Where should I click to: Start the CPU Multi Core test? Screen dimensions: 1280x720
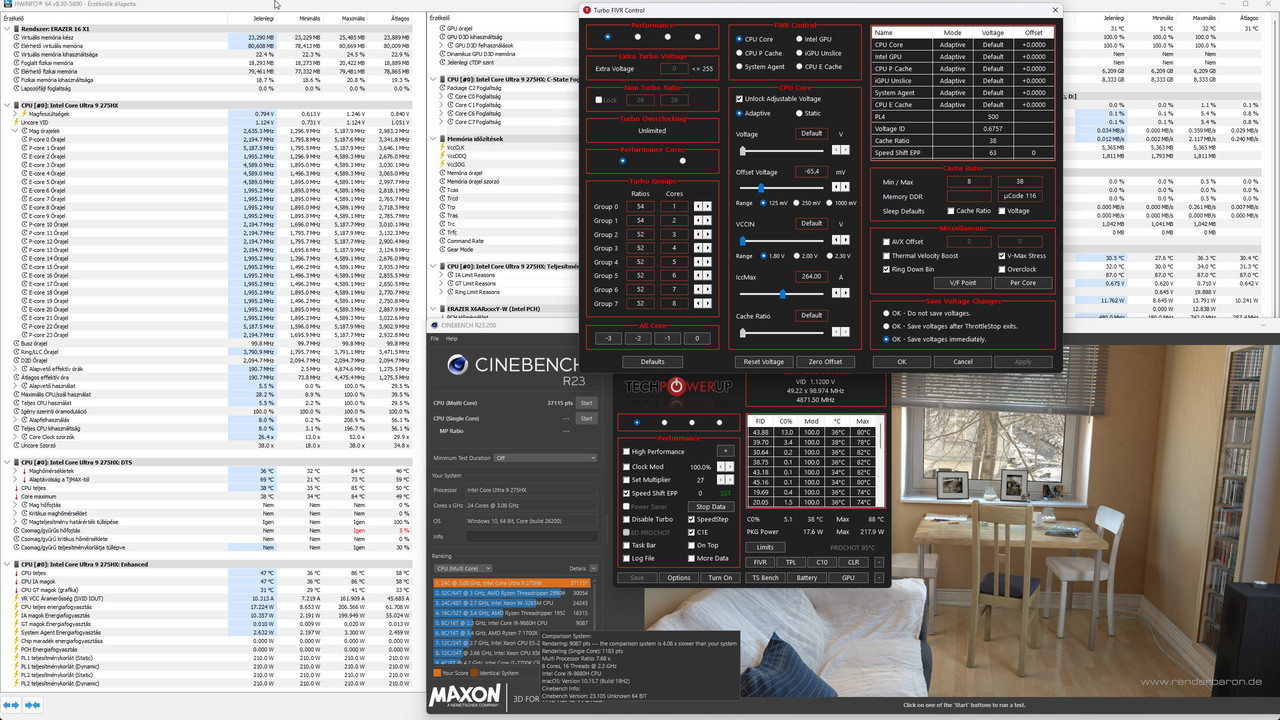586,403
